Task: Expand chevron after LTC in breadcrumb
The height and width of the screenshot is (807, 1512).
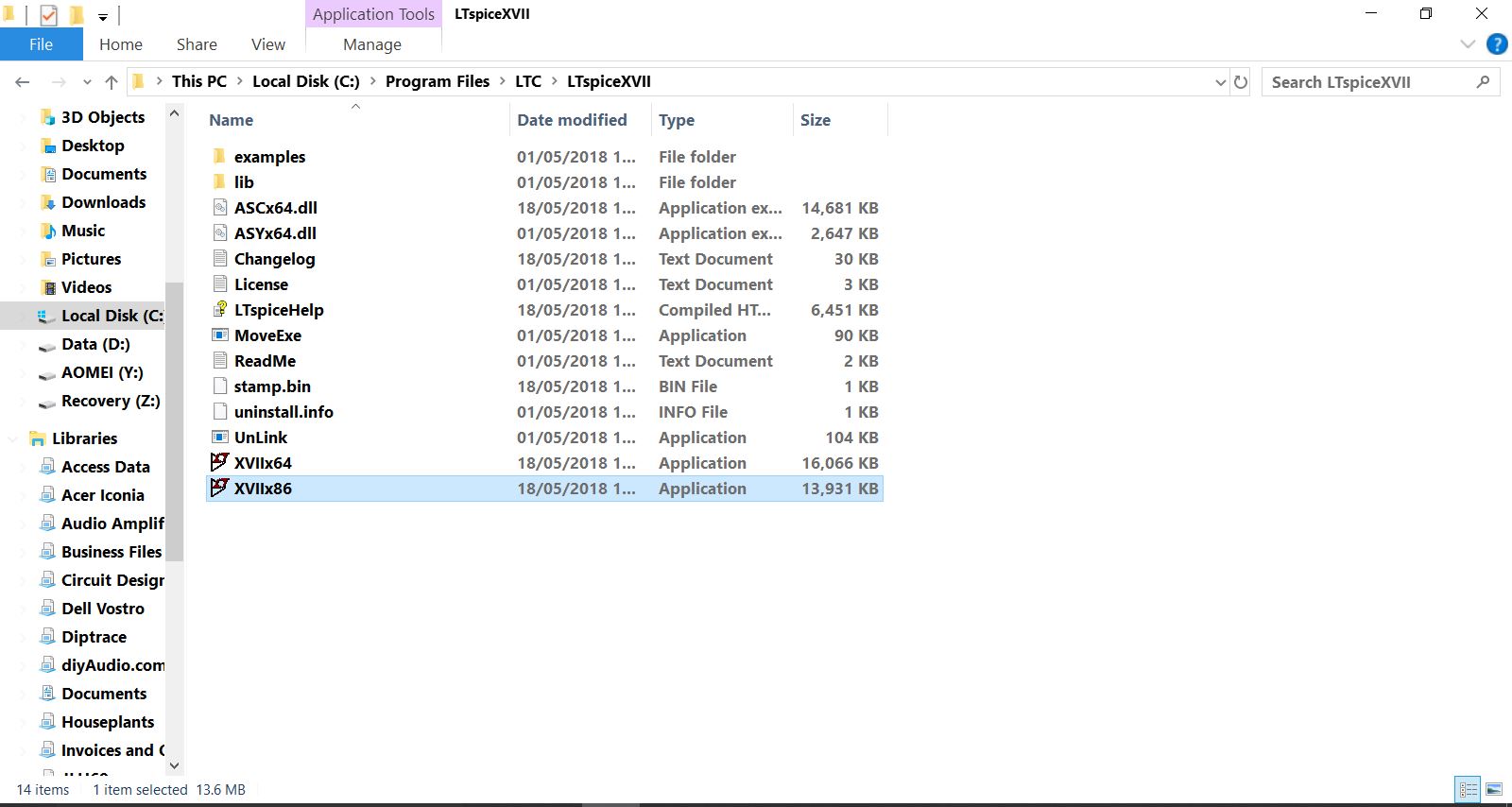Action: click(555, 81)
